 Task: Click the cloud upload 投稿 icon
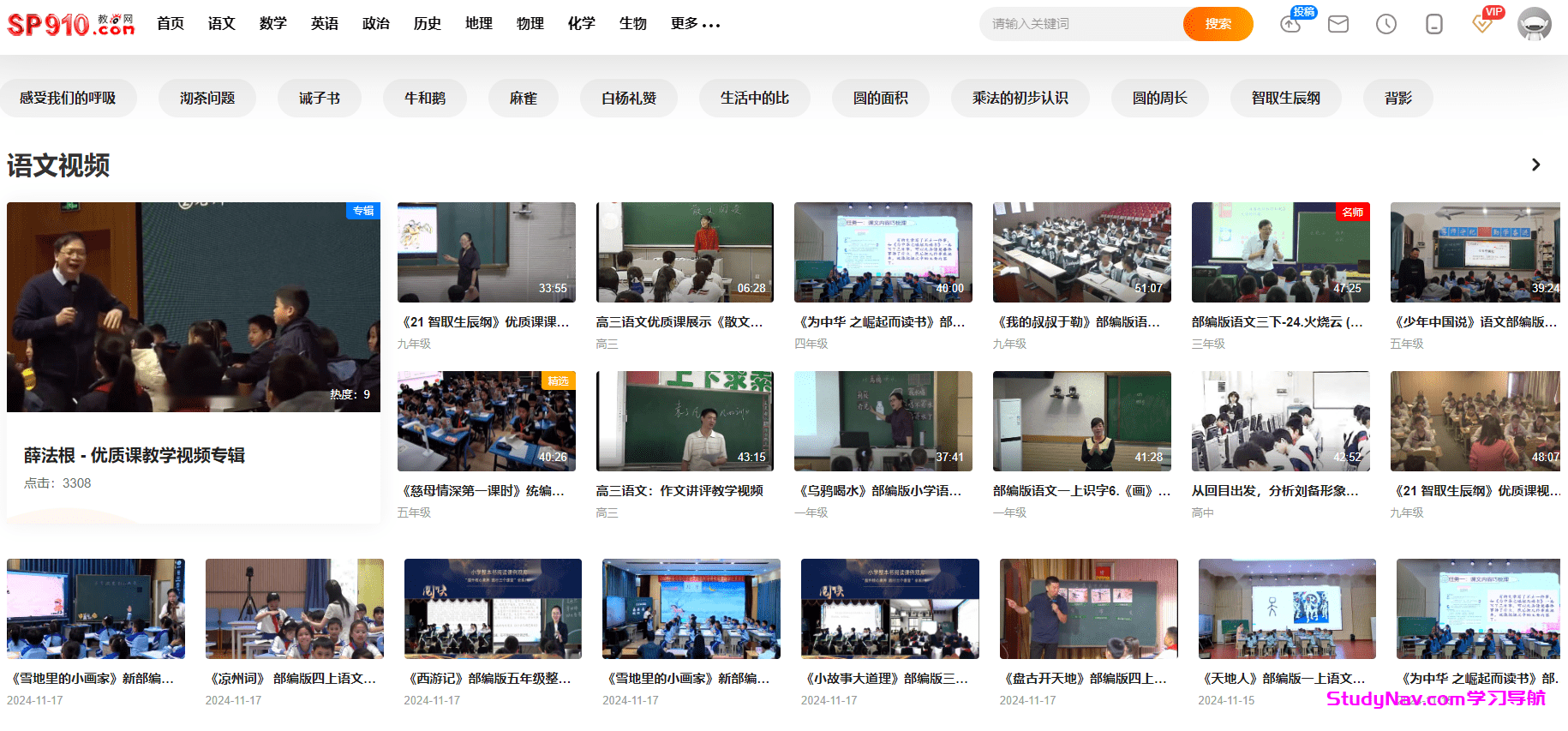1290,24
